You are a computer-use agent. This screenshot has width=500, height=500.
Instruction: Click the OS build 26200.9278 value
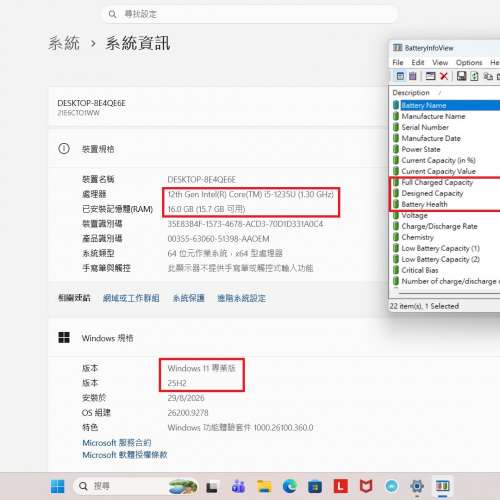coord(188,413)
